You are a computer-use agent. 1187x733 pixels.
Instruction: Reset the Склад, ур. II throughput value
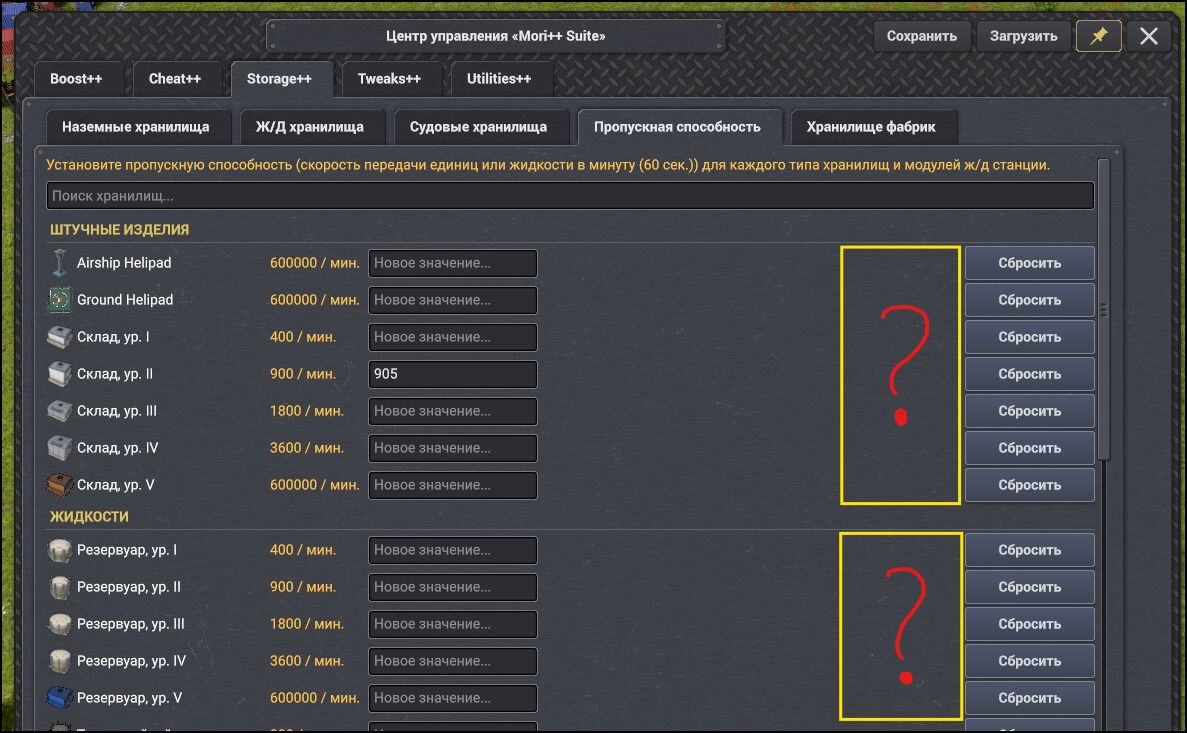pos(1030,374)
